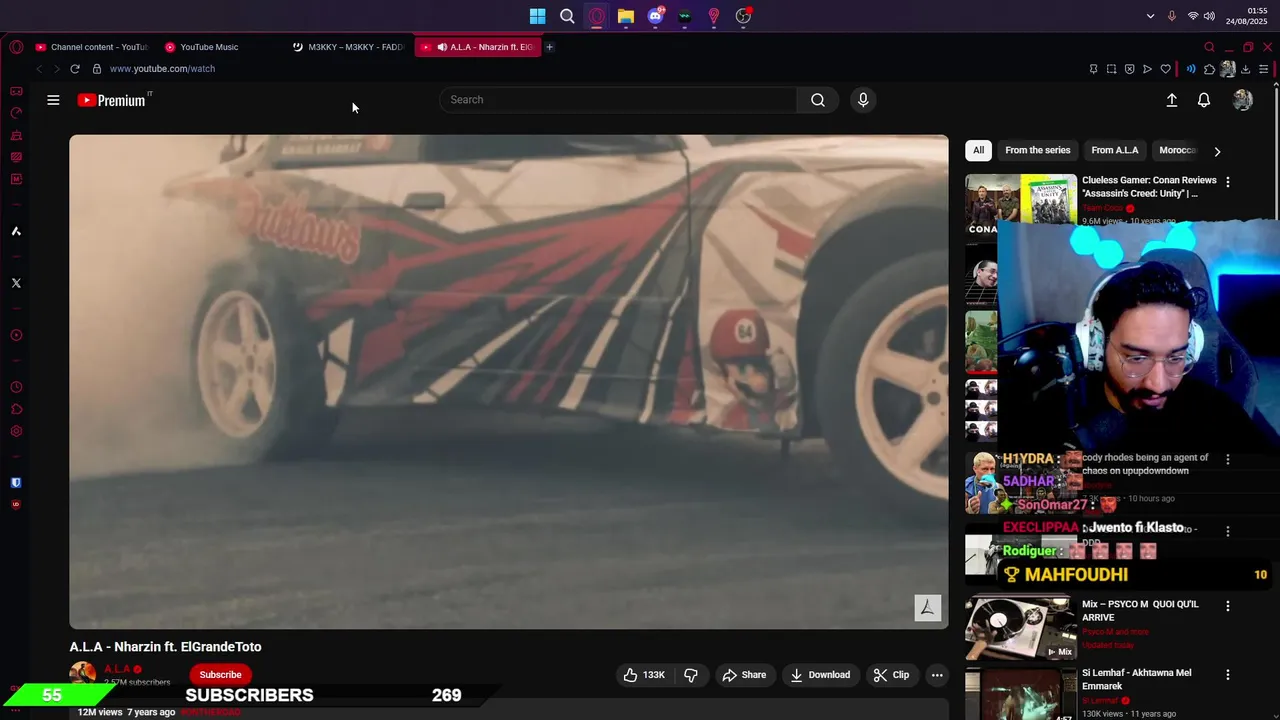Screen dimensions: 1280x720
Task: Open Windows Start button
Action: point(538,16)
